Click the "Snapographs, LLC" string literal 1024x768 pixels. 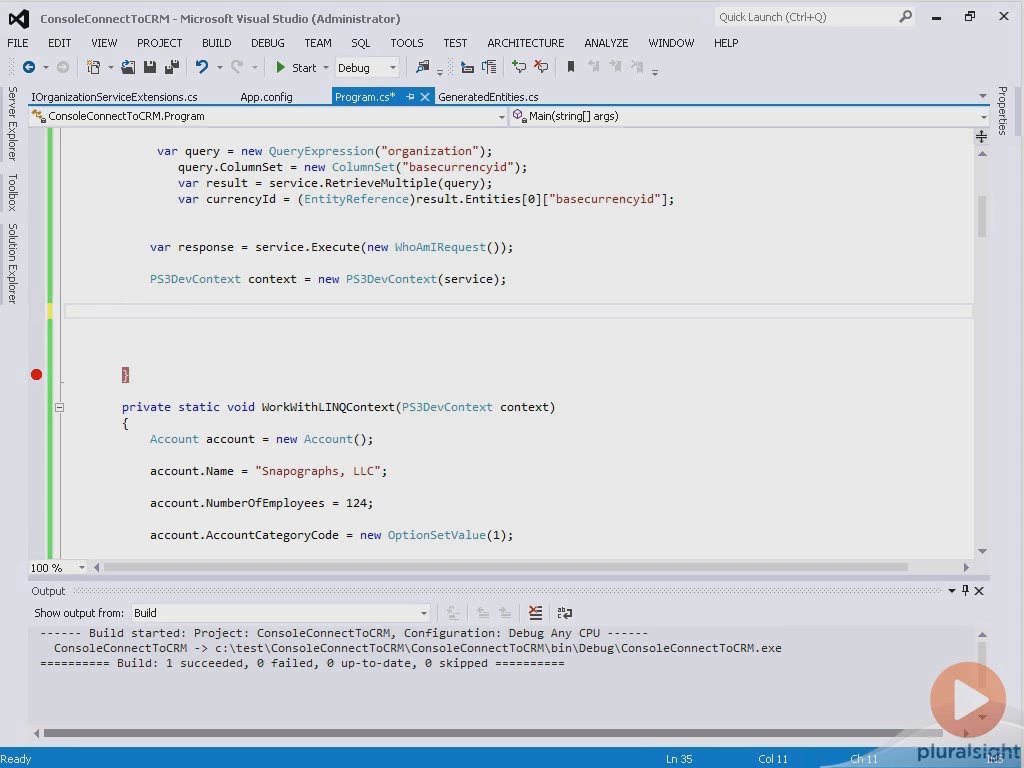point(317,471)
